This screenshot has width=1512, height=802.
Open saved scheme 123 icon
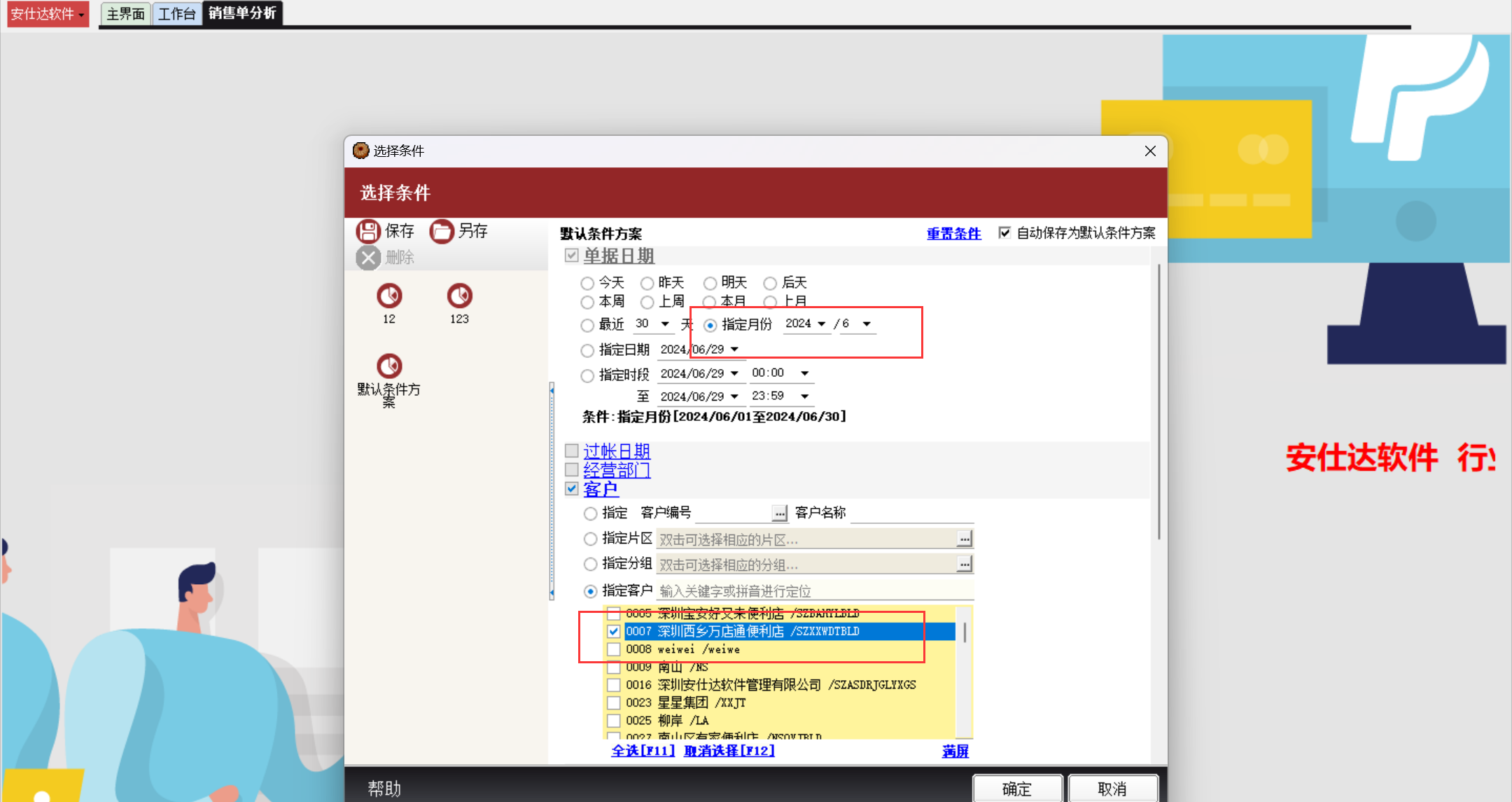459,296
